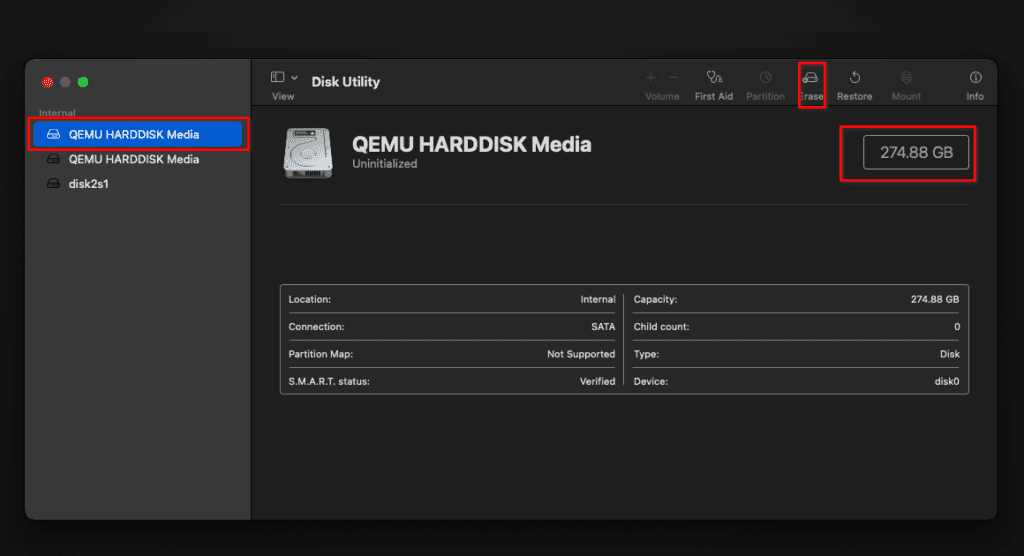Click the Connection: label
Screen dimensions: 1024x556
316,327
